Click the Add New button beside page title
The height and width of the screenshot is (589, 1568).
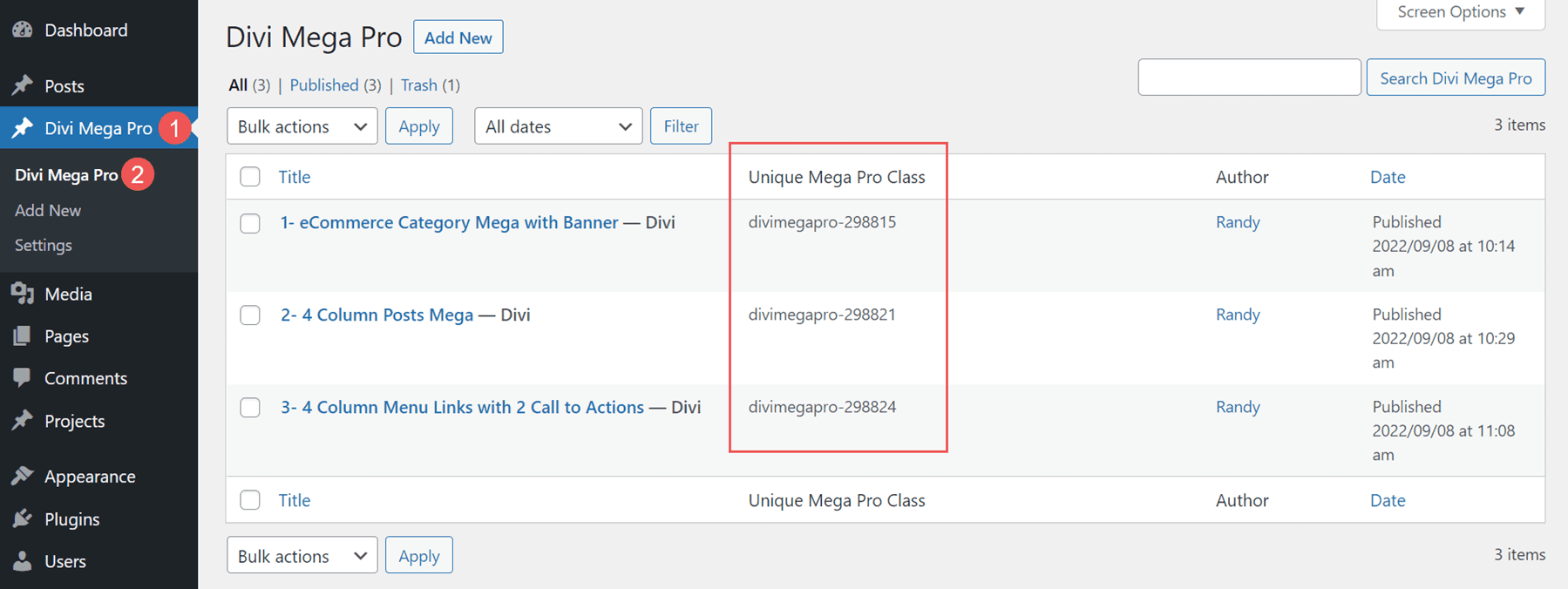458,37
